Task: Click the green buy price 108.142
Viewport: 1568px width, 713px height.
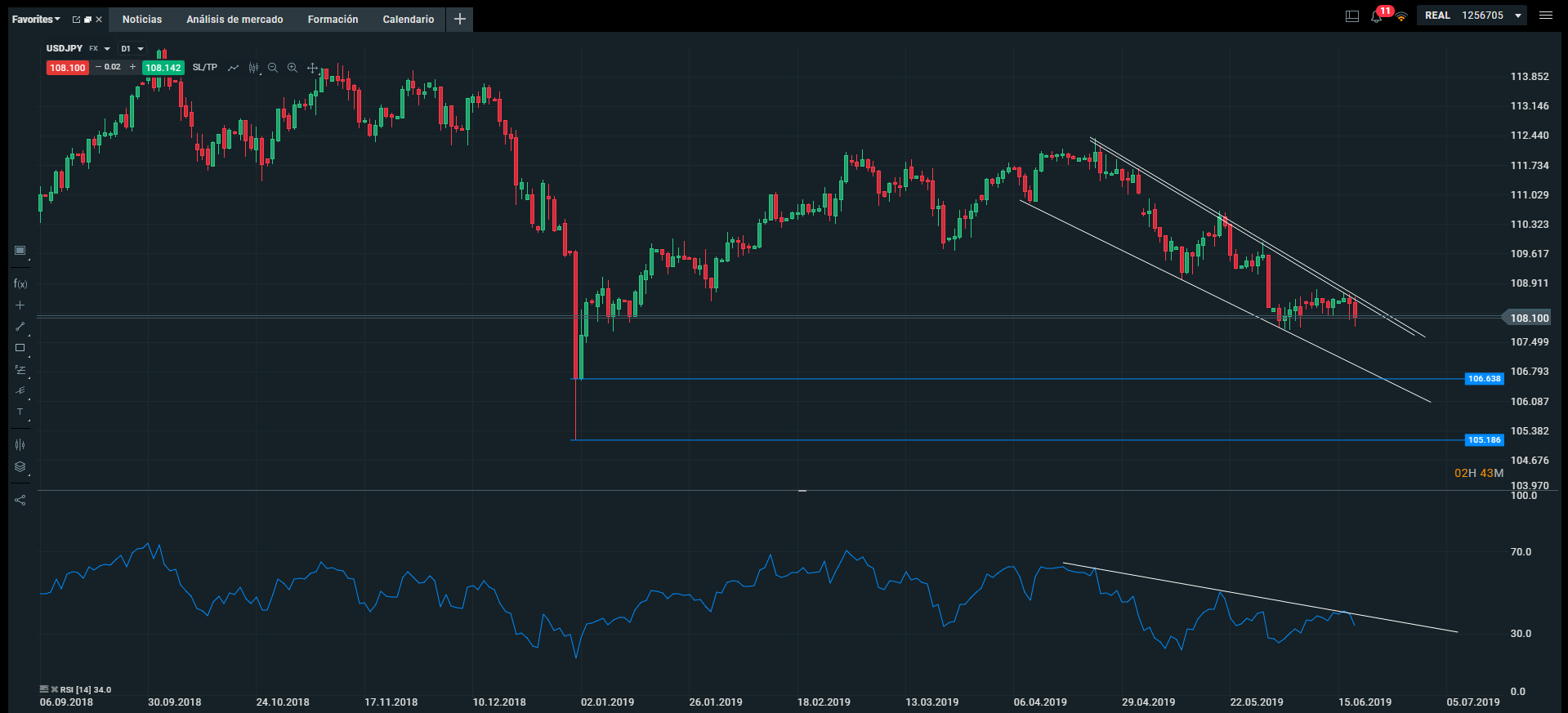Action: tap(163, 68)
